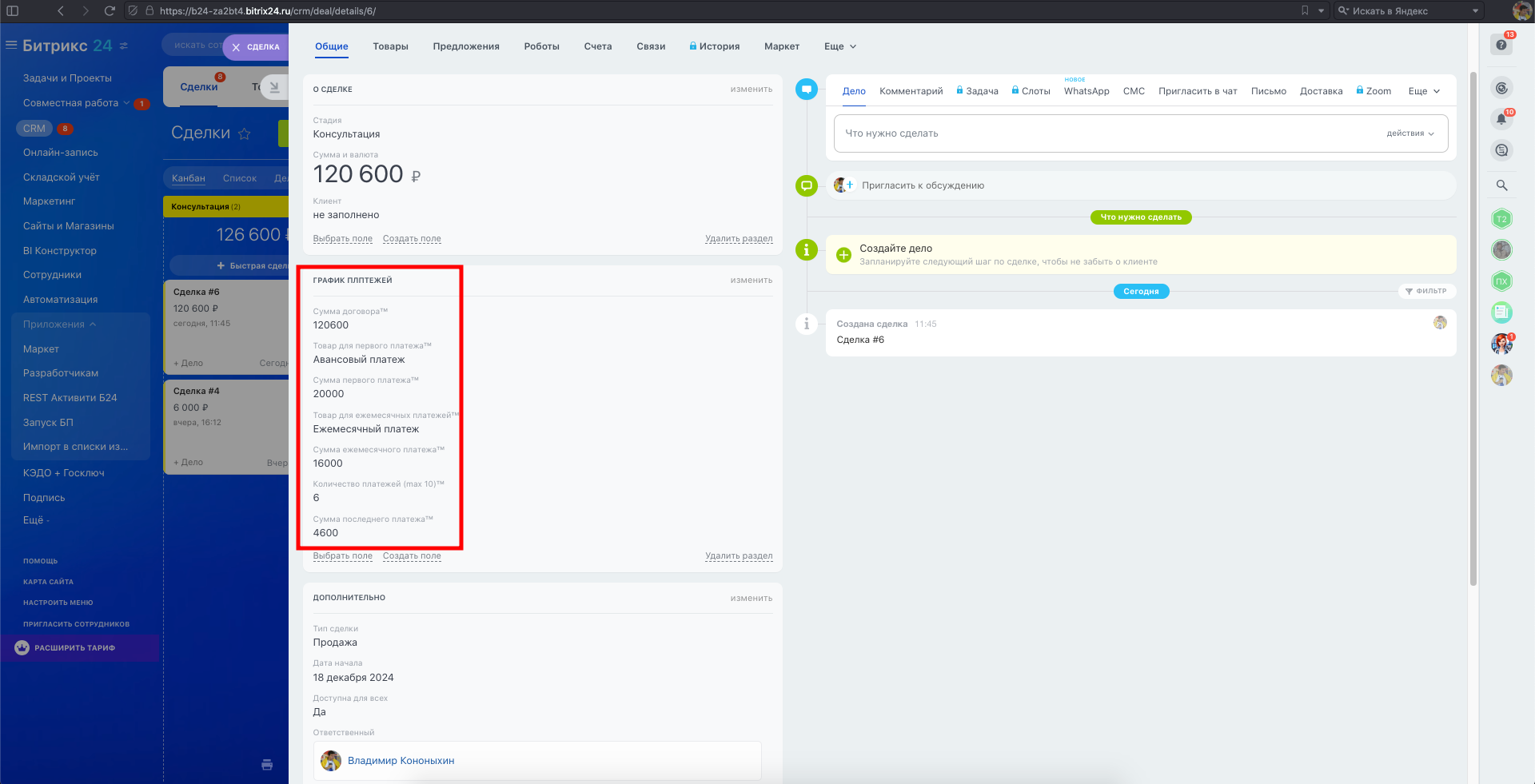Expand the Еще dropdown in deal tabs
The width and height of the screenshot is (1535, 784).
click(839, 46)
